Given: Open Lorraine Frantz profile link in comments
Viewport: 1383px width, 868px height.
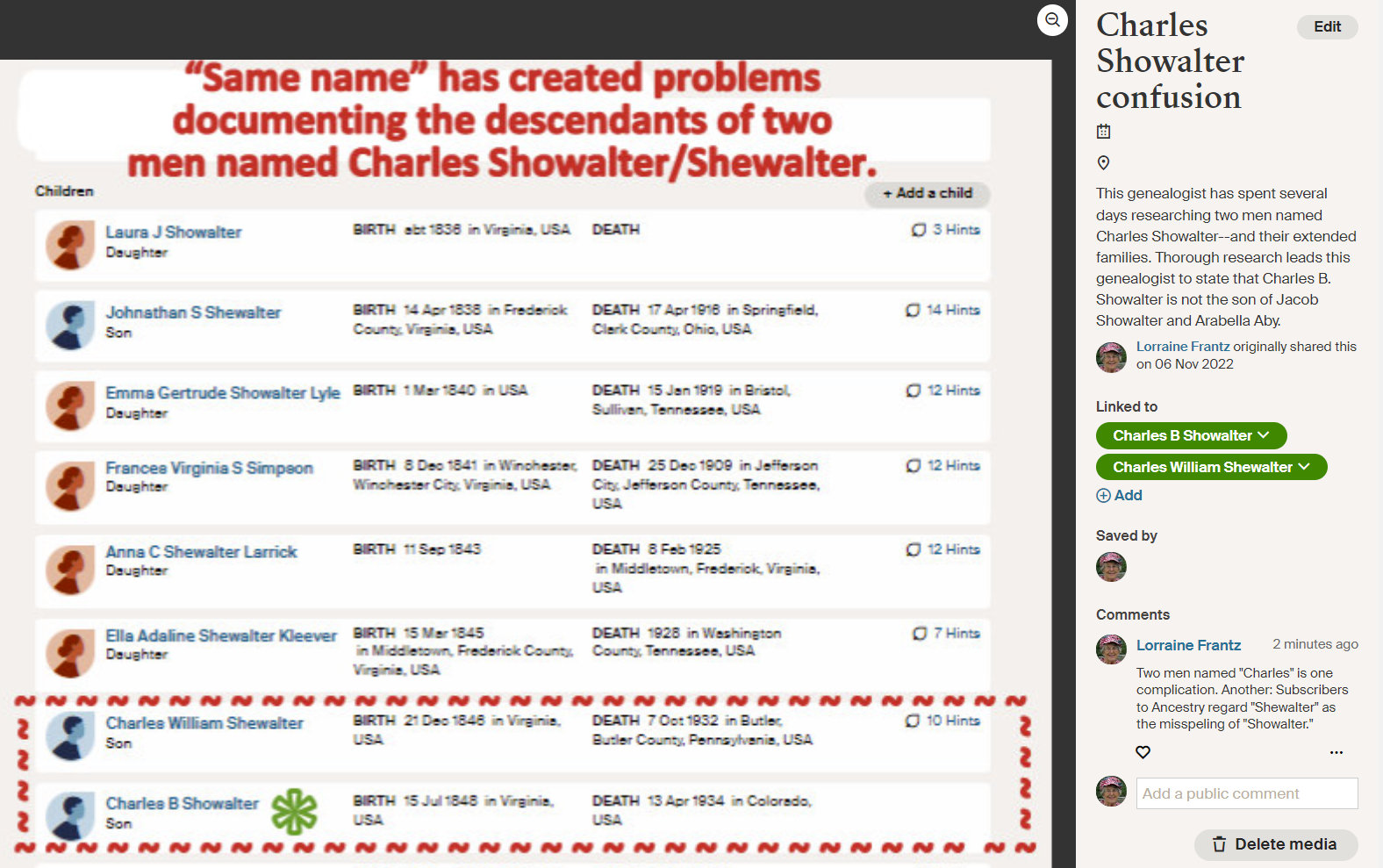Looking at the screenshot, I should [x=1188, y=645].
